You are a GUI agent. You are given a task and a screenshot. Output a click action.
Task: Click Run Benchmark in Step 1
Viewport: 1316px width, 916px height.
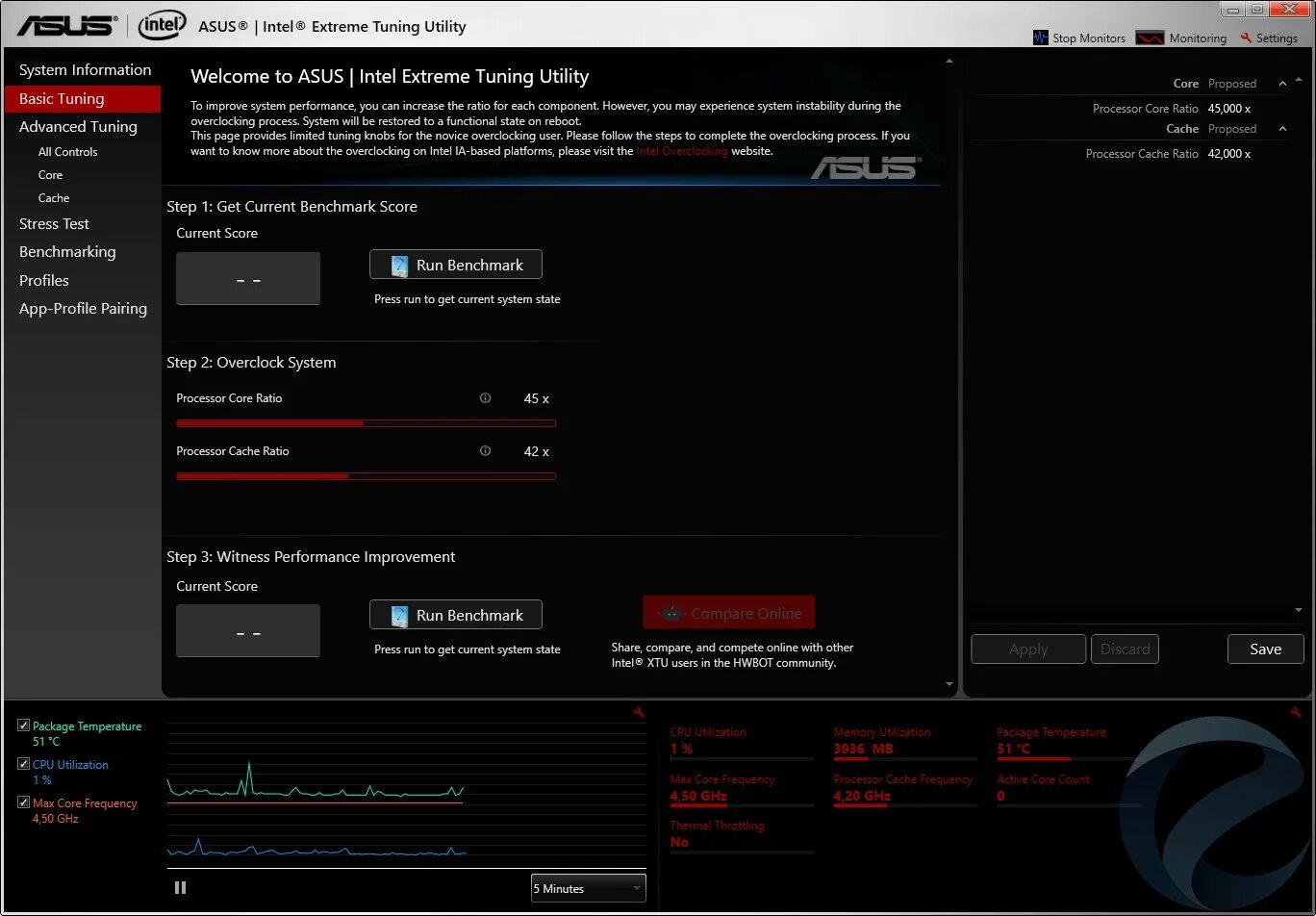point(456,265)
